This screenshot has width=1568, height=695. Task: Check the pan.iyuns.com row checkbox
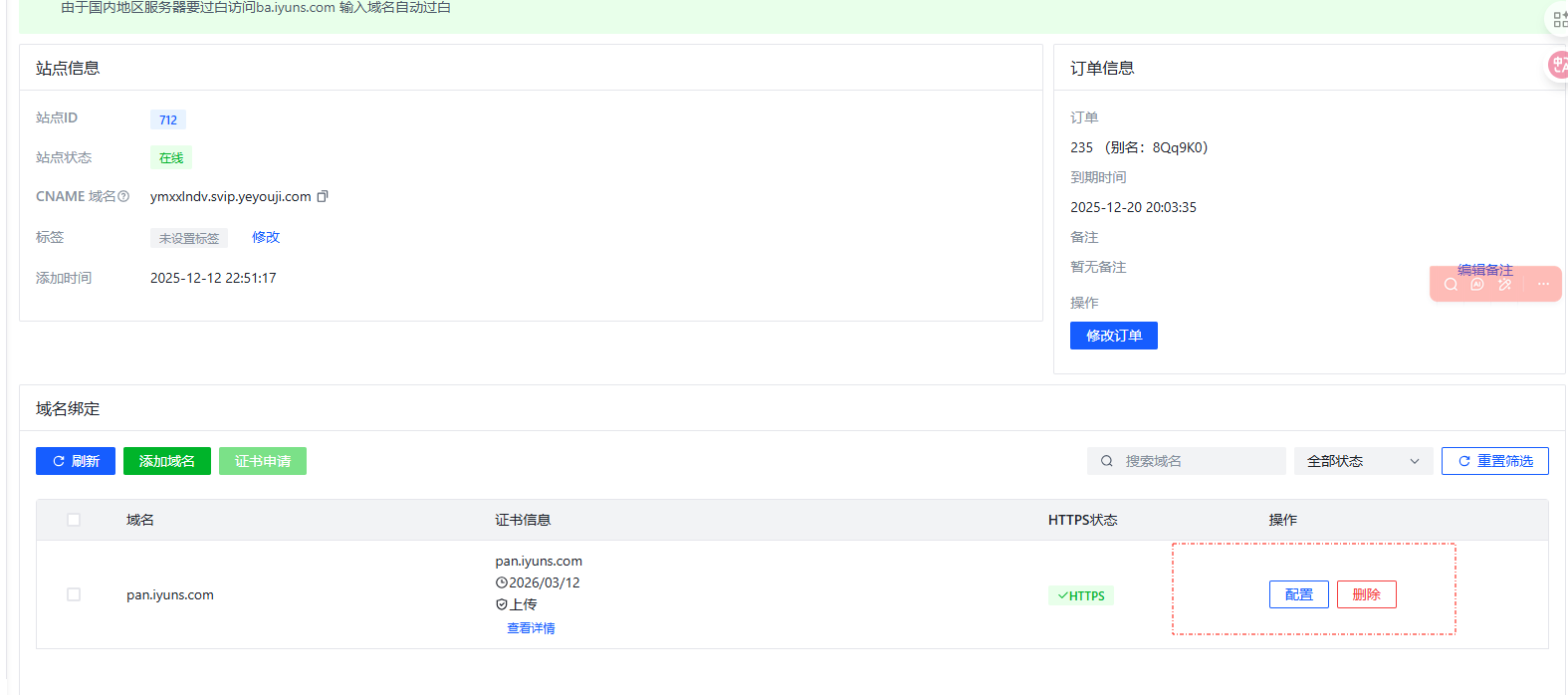(74, 594)
